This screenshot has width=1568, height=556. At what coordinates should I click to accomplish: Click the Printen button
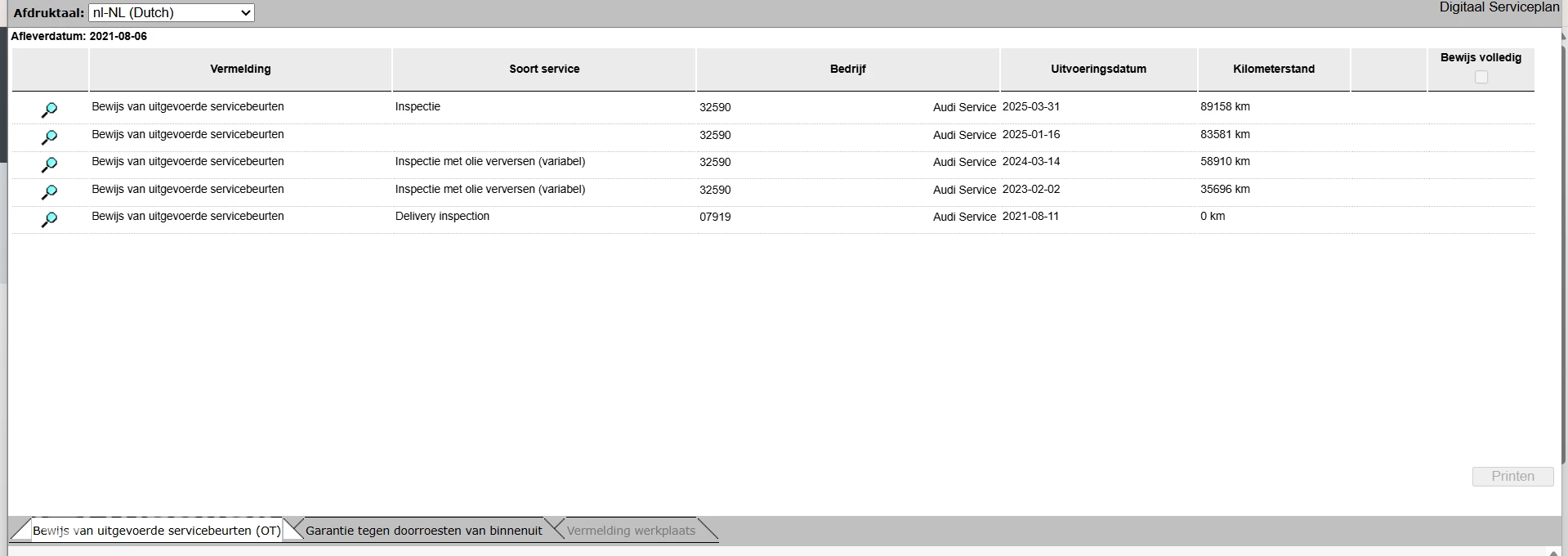[1512, 476]
